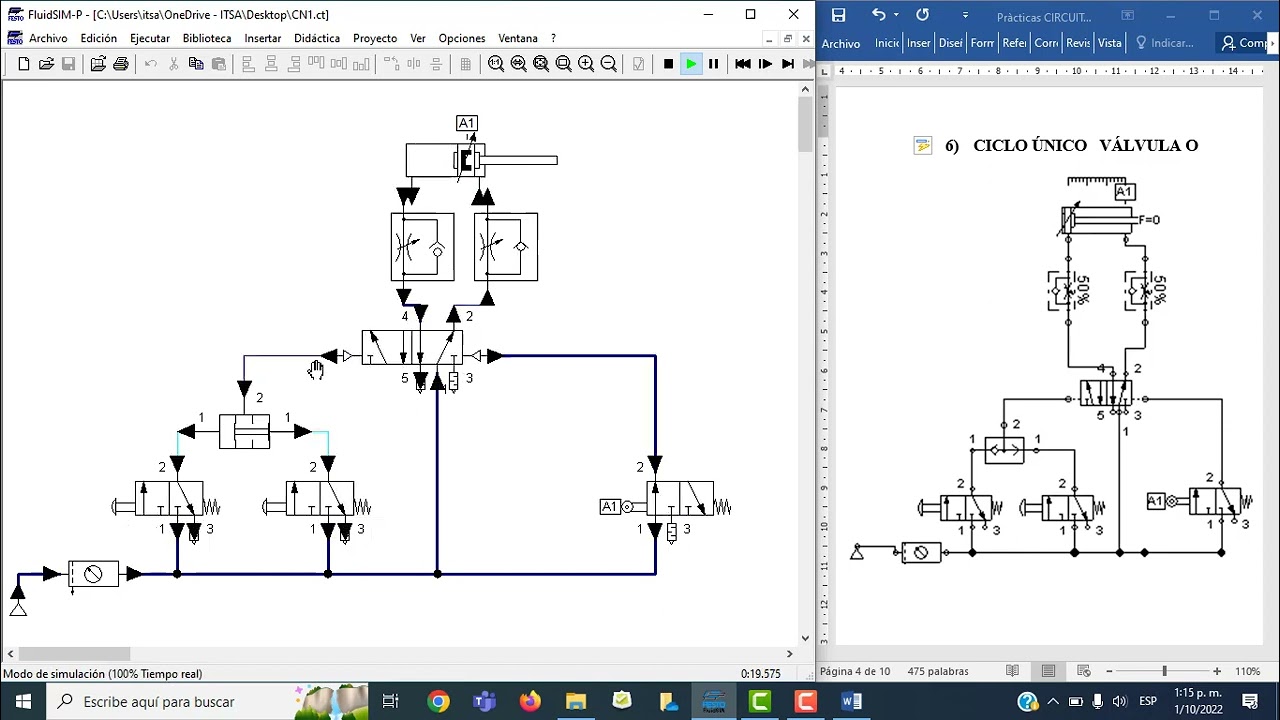Open the Proyecto menu
Image resolution: width=1280 pixels, height=720 pixels.
pos(375,38)
